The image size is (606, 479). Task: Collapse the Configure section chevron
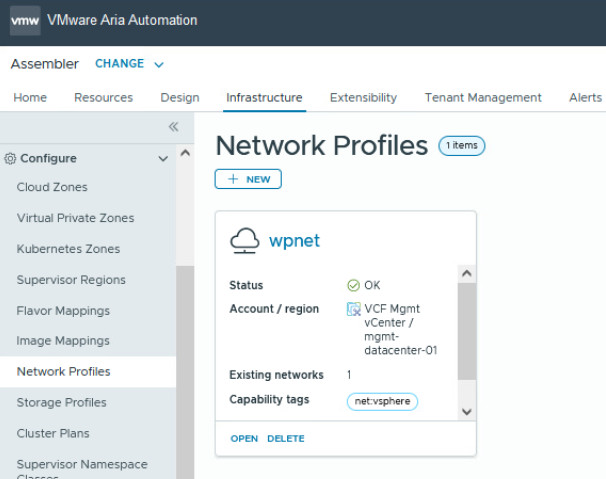pos(163,159)
